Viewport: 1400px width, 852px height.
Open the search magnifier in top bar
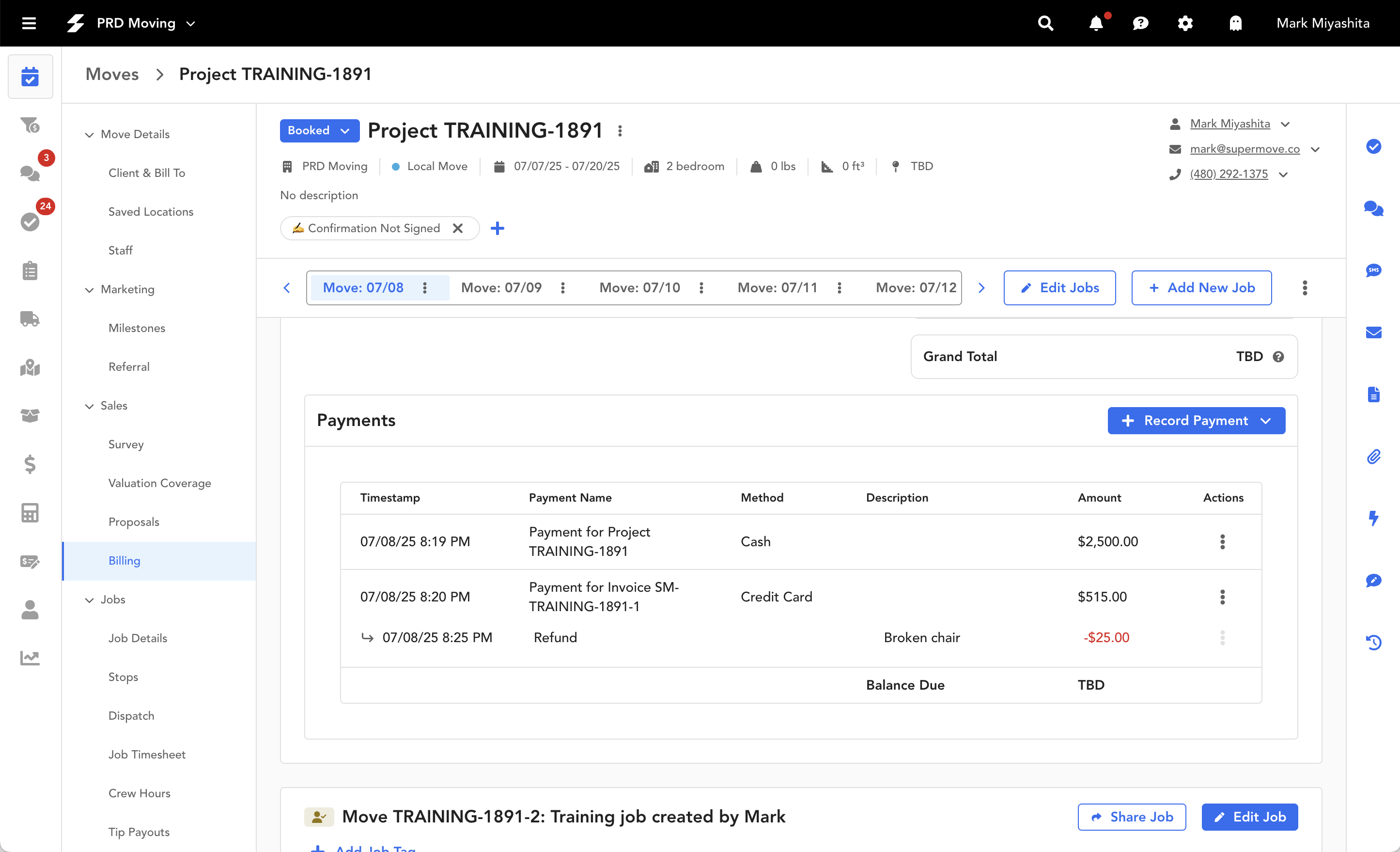click(x=1045, y=23)
